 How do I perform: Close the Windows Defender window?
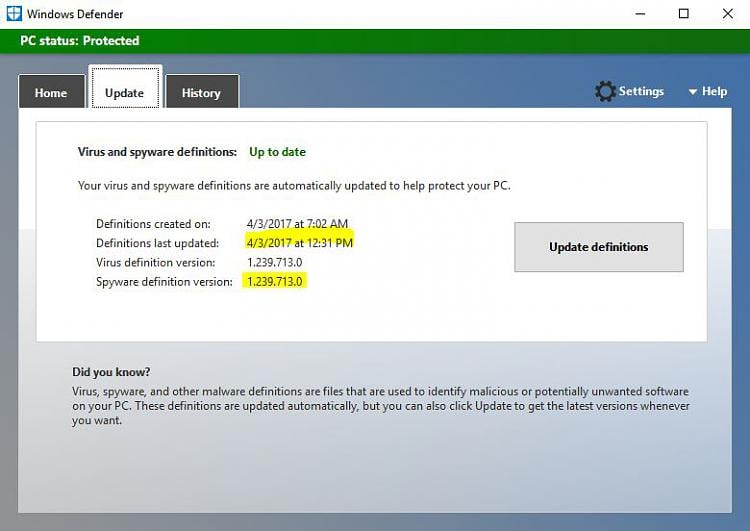[x=727, y=14]
